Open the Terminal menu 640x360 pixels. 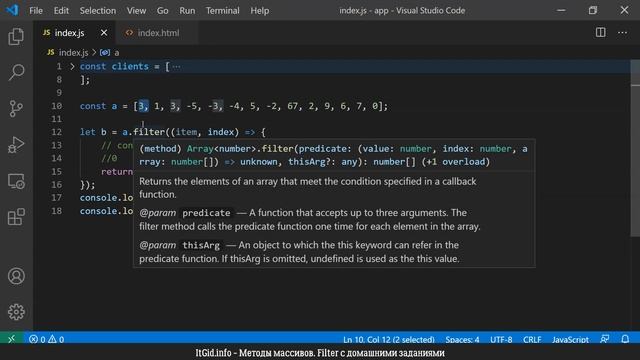[222, 11]
